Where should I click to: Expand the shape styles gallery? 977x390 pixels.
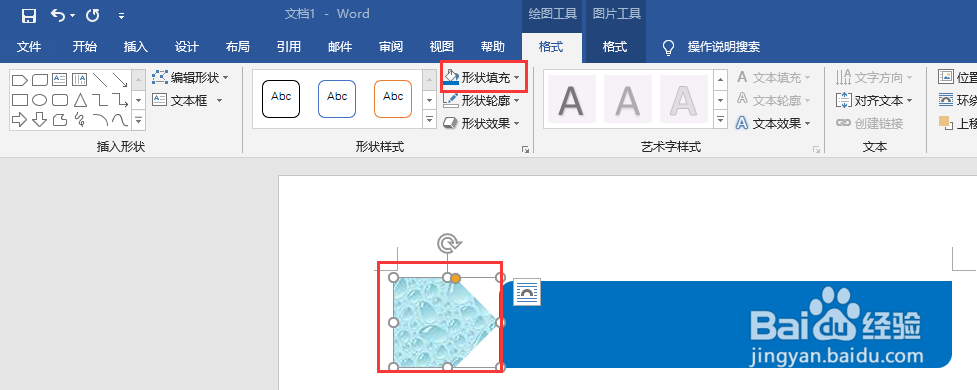[x=429, y=120]
